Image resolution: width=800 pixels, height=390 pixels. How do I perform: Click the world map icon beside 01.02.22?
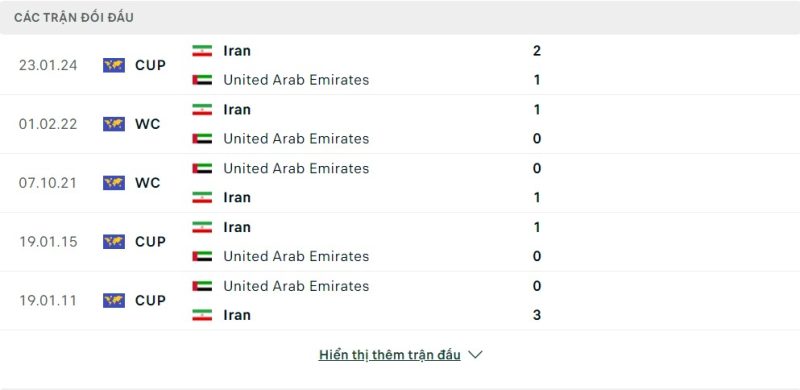tap(114, 124)
